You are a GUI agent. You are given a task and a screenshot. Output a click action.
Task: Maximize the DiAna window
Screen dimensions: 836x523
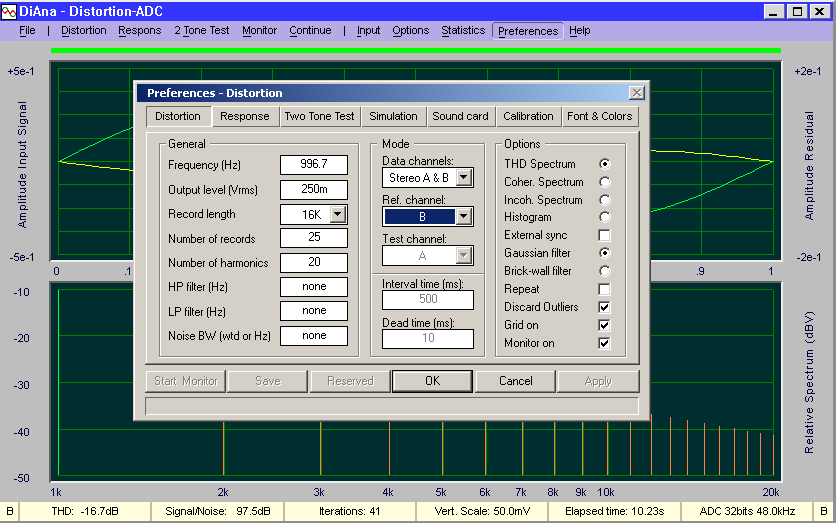tap(797, 11)
